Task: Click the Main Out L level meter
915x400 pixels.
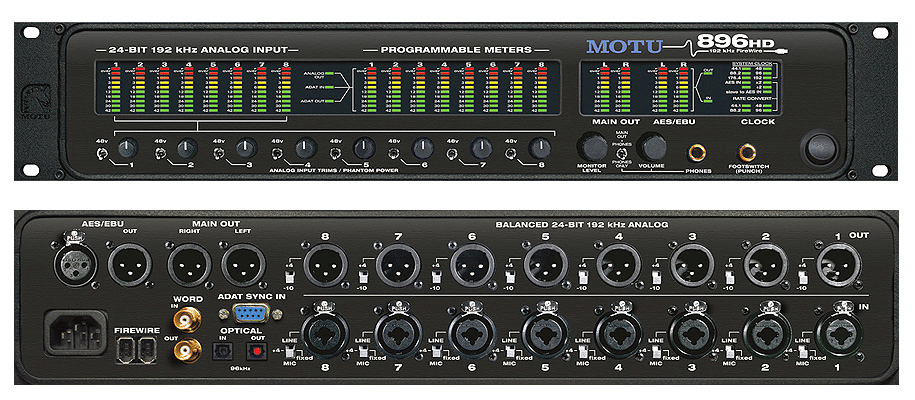Action: click(603, 90)
